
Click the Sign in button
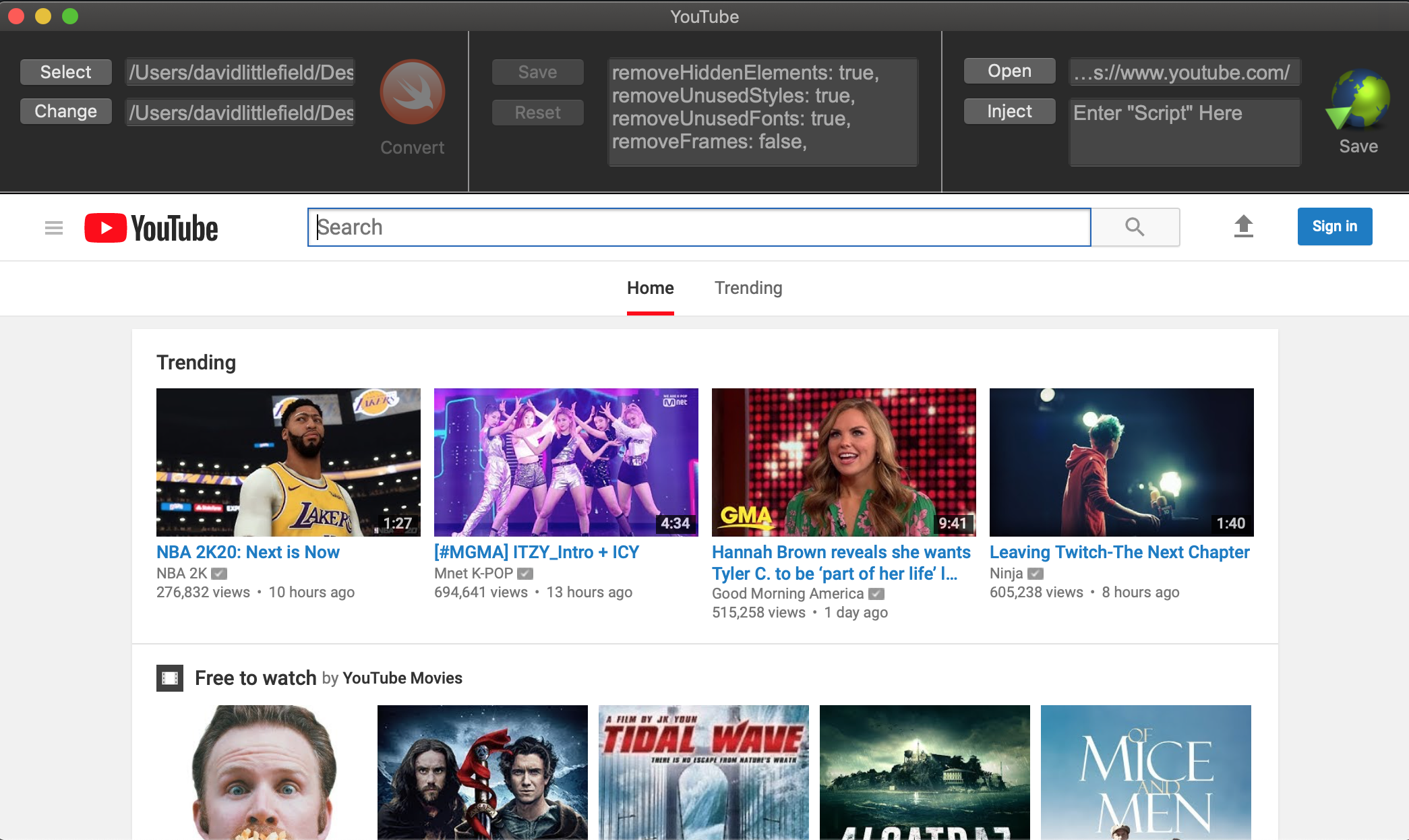coord(1335,227)
